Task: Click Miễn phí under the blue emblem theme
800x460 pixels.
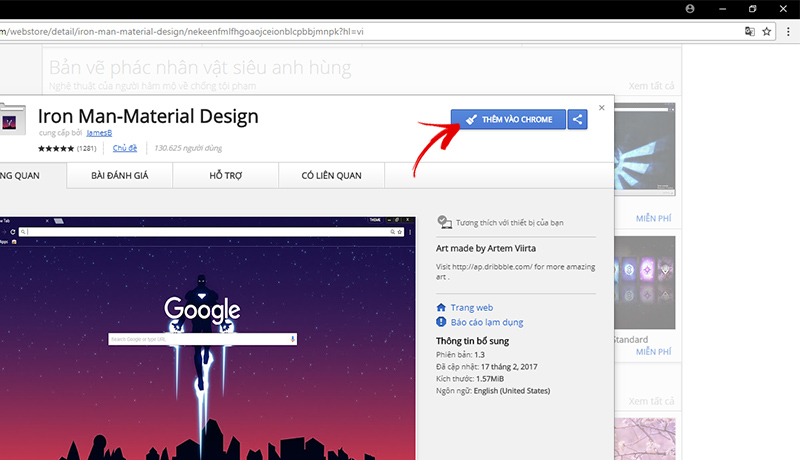Action: coord(654,218)
